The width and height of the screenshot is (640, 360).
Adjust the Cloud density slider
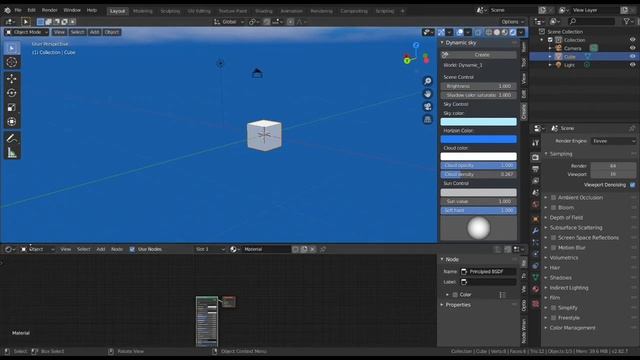pos(478,174)
